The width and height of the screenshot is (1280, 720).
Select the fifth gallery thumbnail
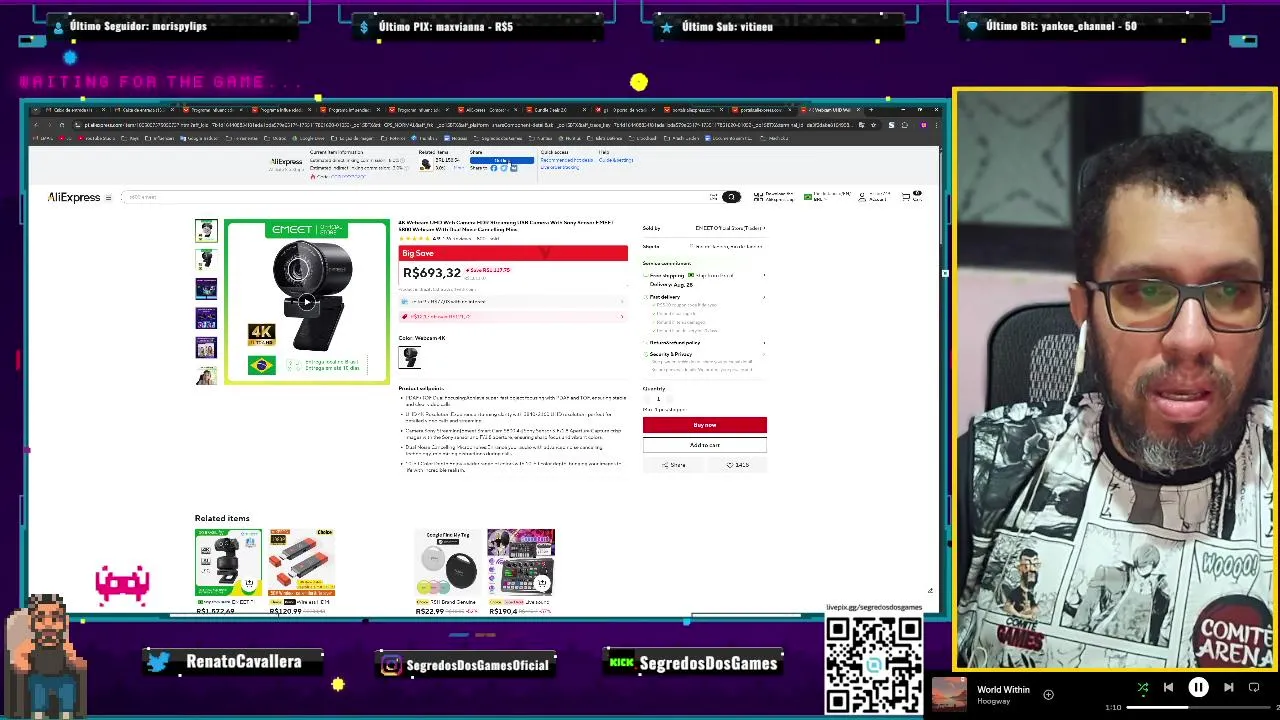206,347
